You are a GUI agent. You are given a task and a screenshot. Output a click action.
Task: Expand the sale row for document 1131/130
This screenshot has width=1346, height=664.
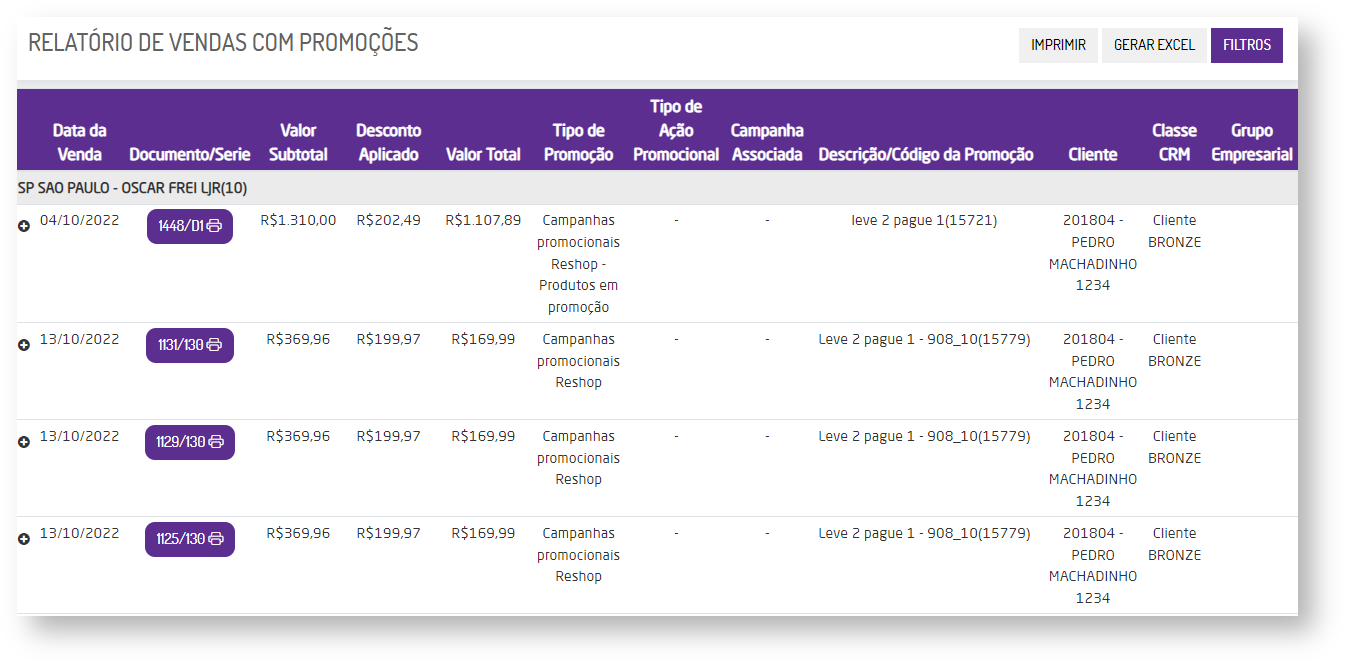click(24, 345)
